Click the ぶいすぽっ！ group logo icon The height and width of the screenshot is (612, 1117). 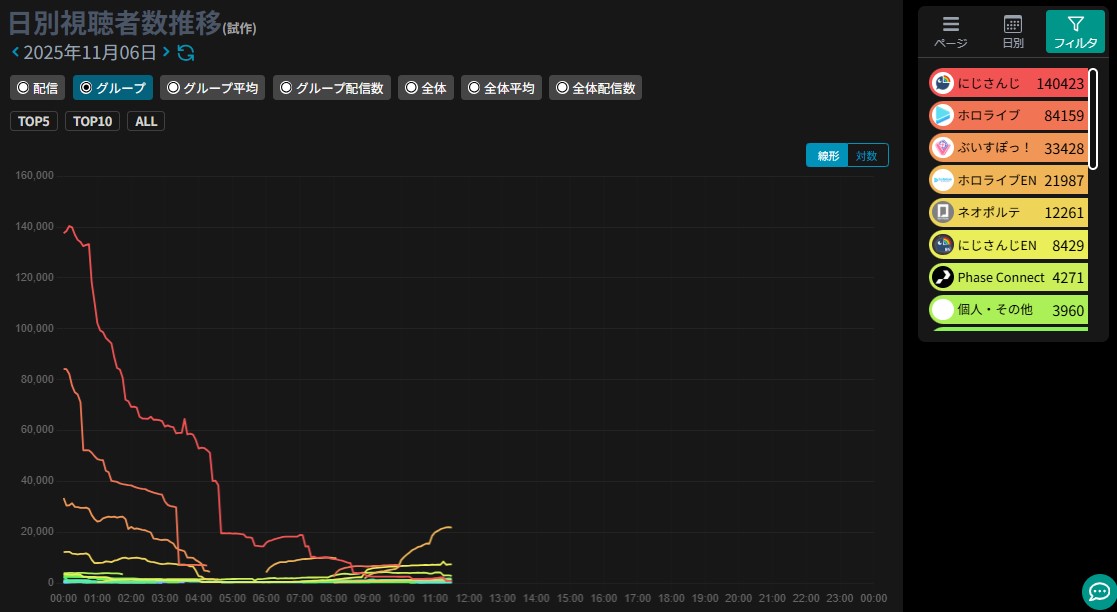pos(943,147)
